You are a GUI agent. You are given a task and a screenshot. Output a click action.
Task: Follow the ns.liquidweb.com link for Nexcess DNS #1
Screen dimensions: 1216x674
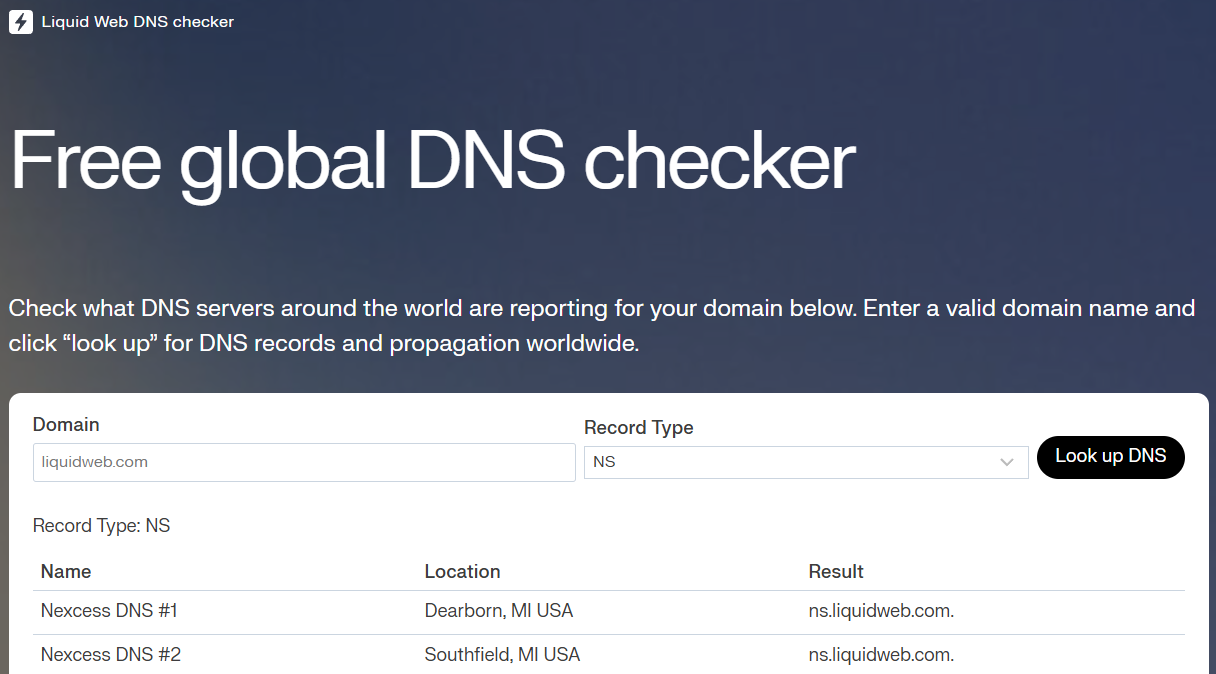878,610
